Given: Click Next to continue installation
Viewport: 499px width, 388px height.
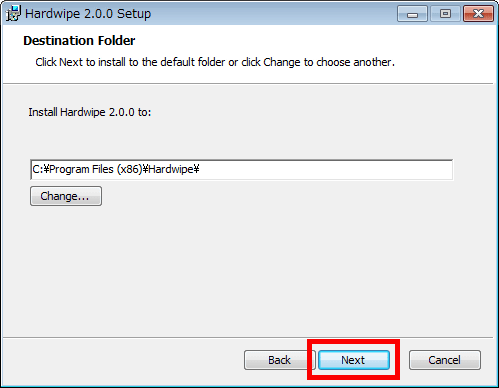Looking at the screenshot, I should click(x=354, y=360).
